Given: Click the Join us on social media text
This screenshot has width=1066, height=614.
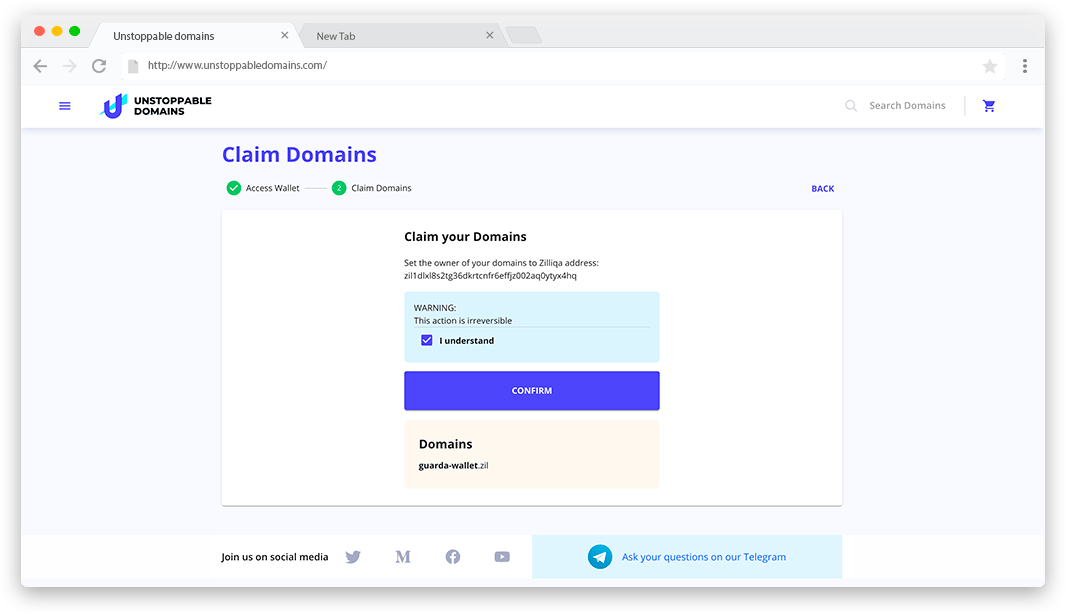Looking at the screenshot, I should [x=275, y=557].
